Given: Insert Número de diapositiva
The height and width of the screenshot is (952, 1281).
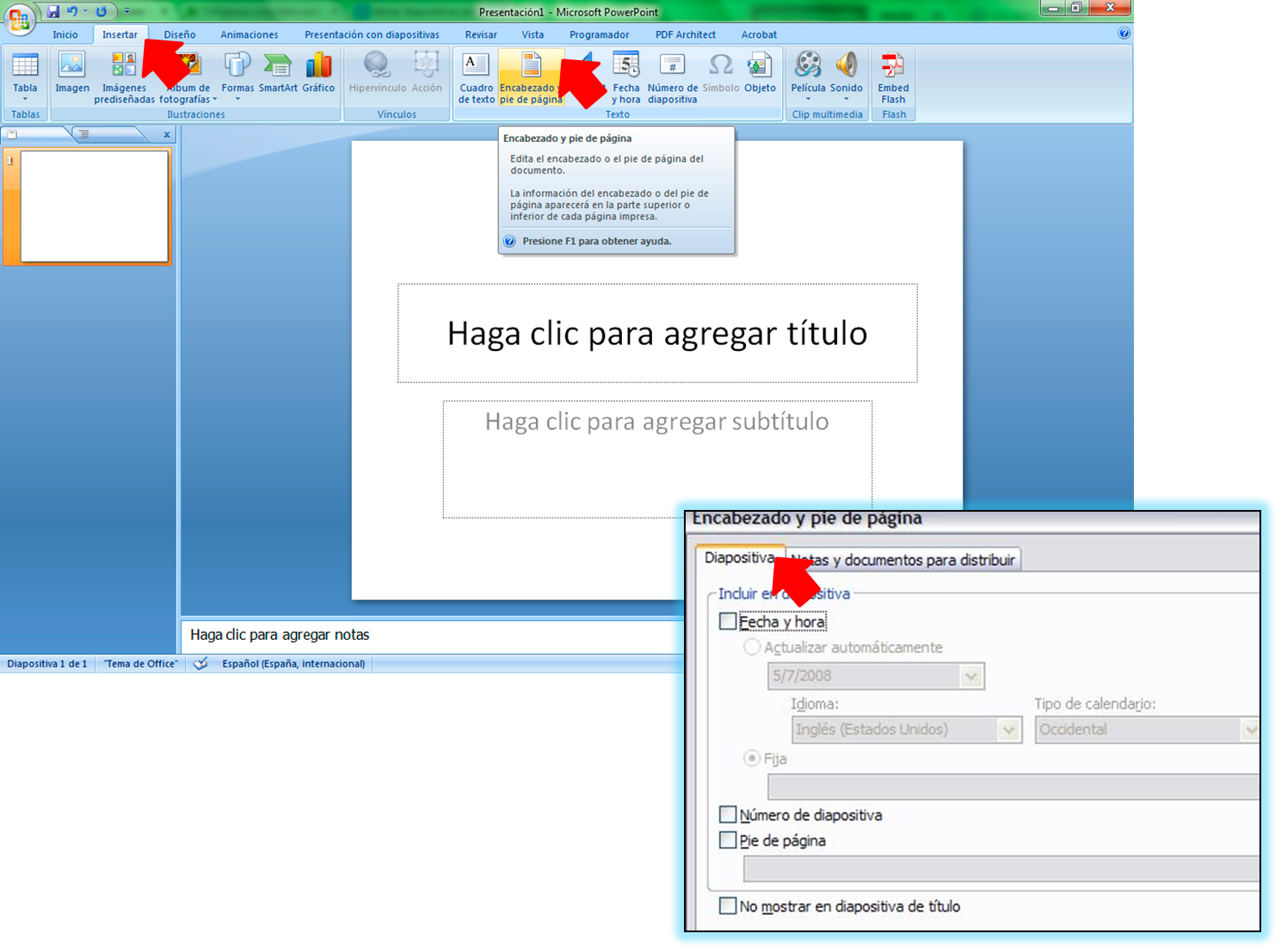Looking at the screenshot, I should pos(673,77).
